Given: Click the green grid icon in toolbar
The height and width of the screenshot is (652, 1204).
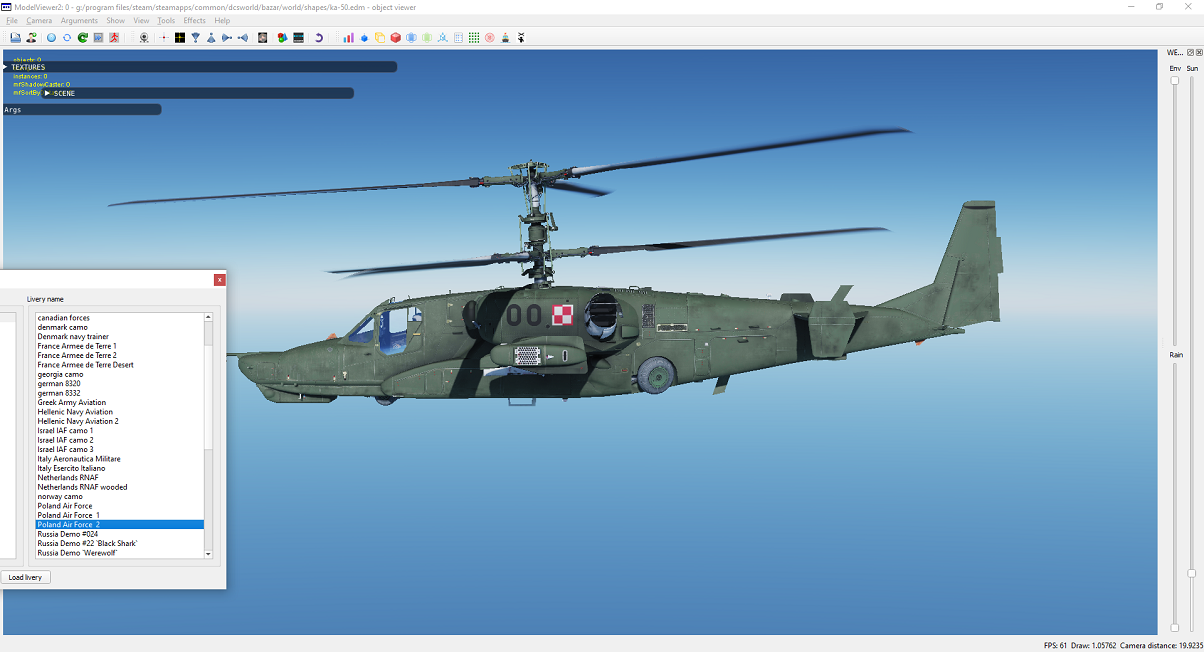Looking at the screenshot, I should (x=474, y=38).
